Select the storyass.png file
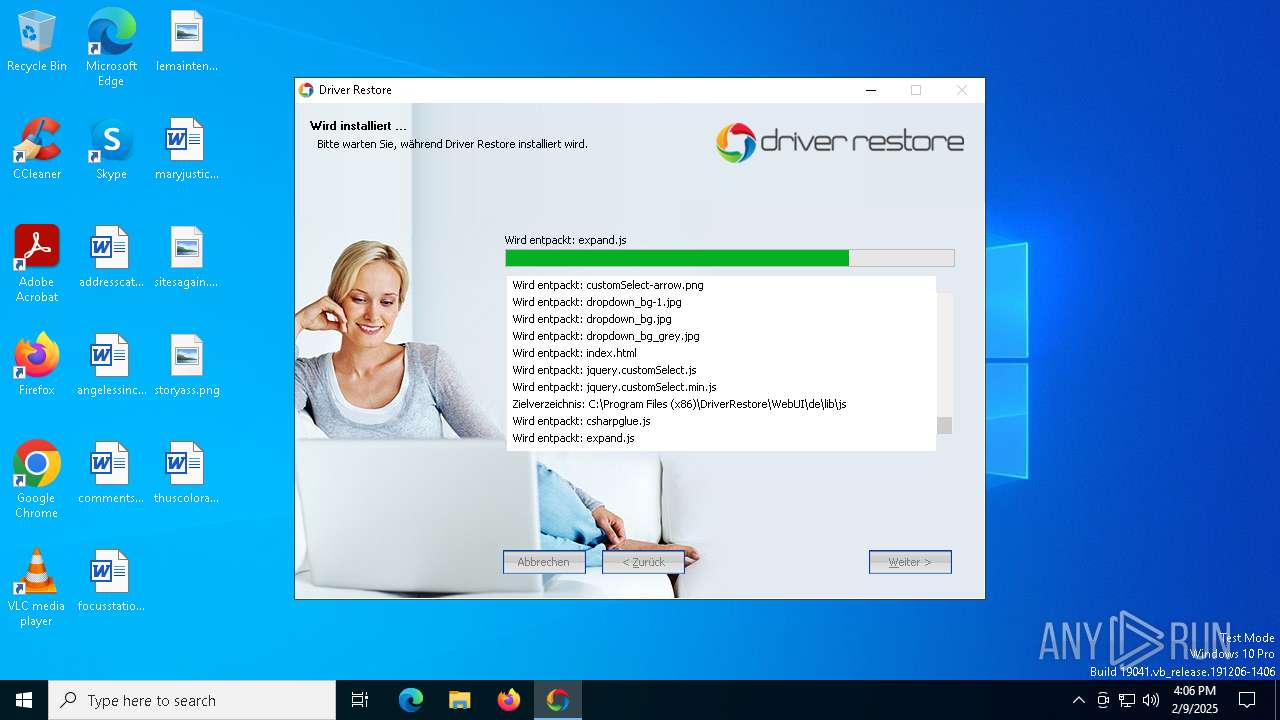Image resolution: width=1280 pixels, height=720 pixels. point(187,366)
